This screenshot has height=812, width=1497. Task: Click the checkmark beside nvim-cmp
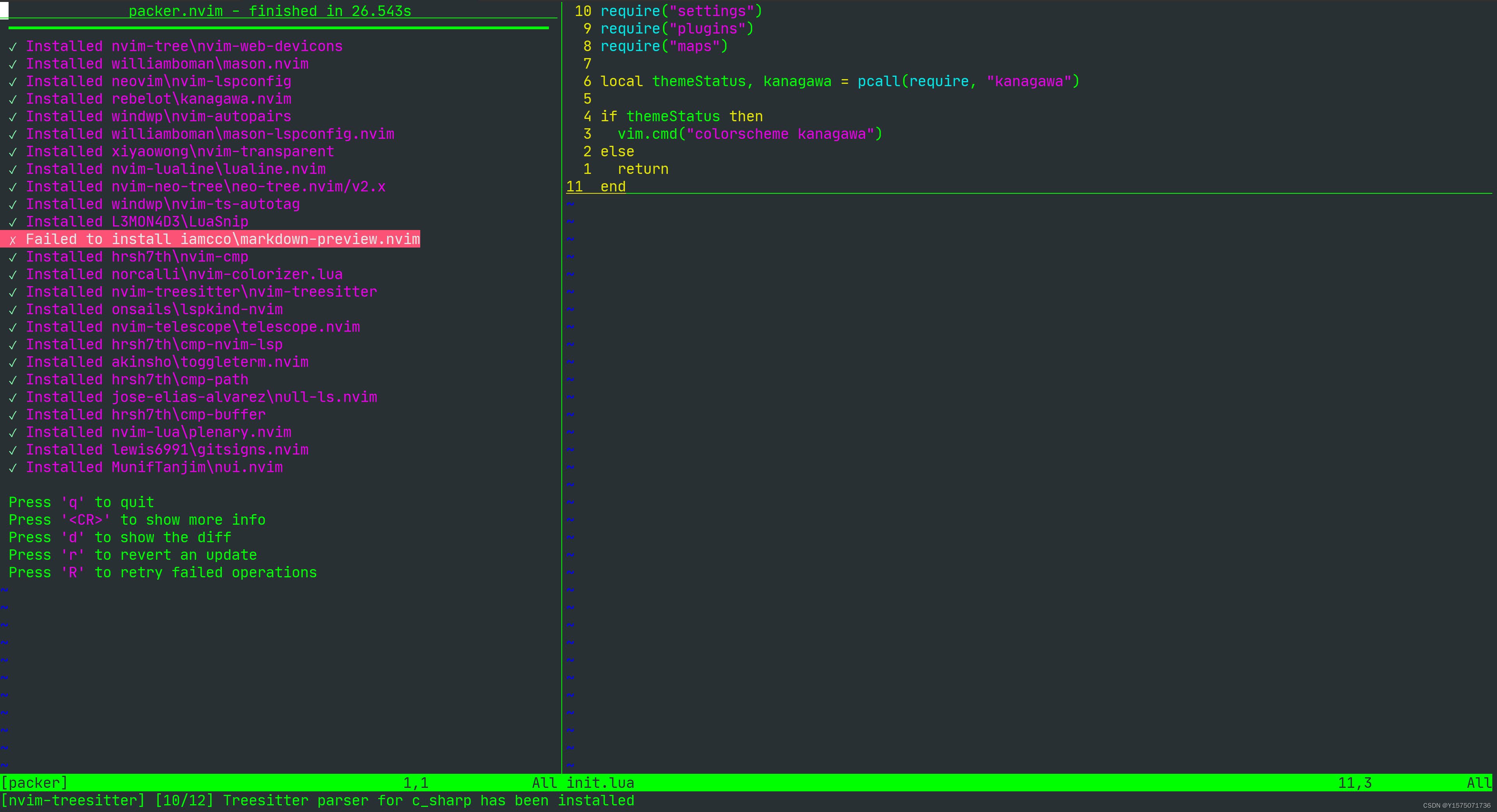(13, 258)
